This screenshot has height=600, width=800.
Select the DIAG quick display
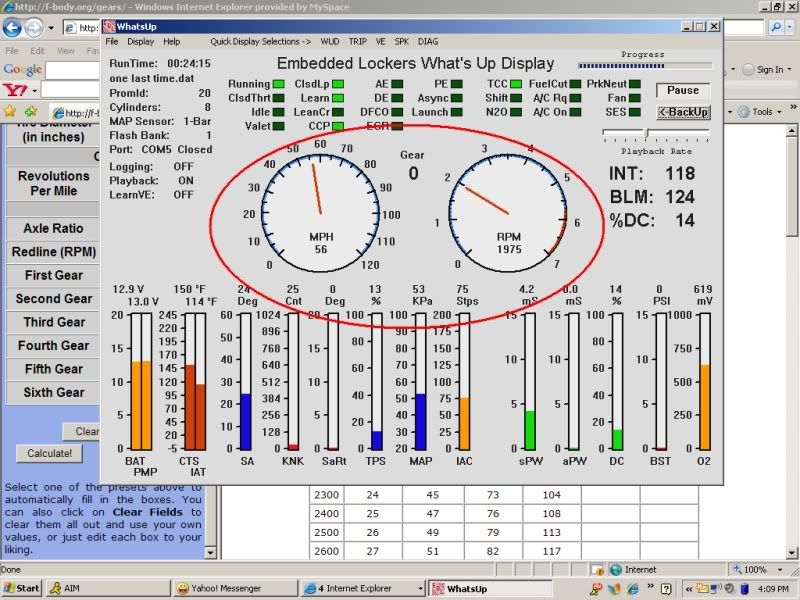(428, 41)
